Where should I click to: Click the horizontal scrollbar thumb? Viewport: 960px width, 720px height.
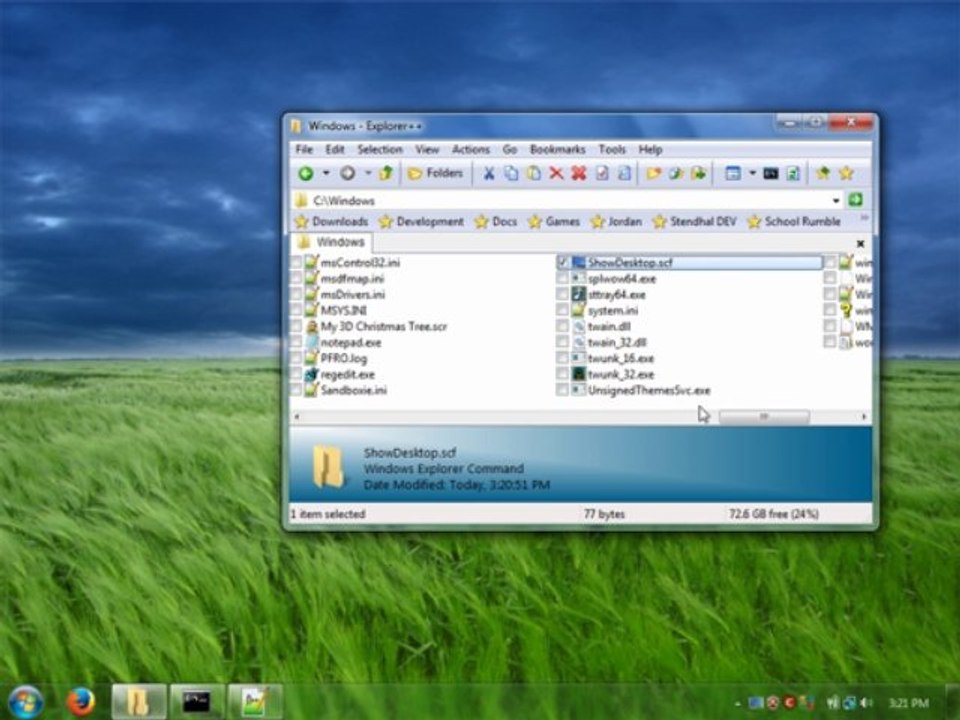[764, 417]
